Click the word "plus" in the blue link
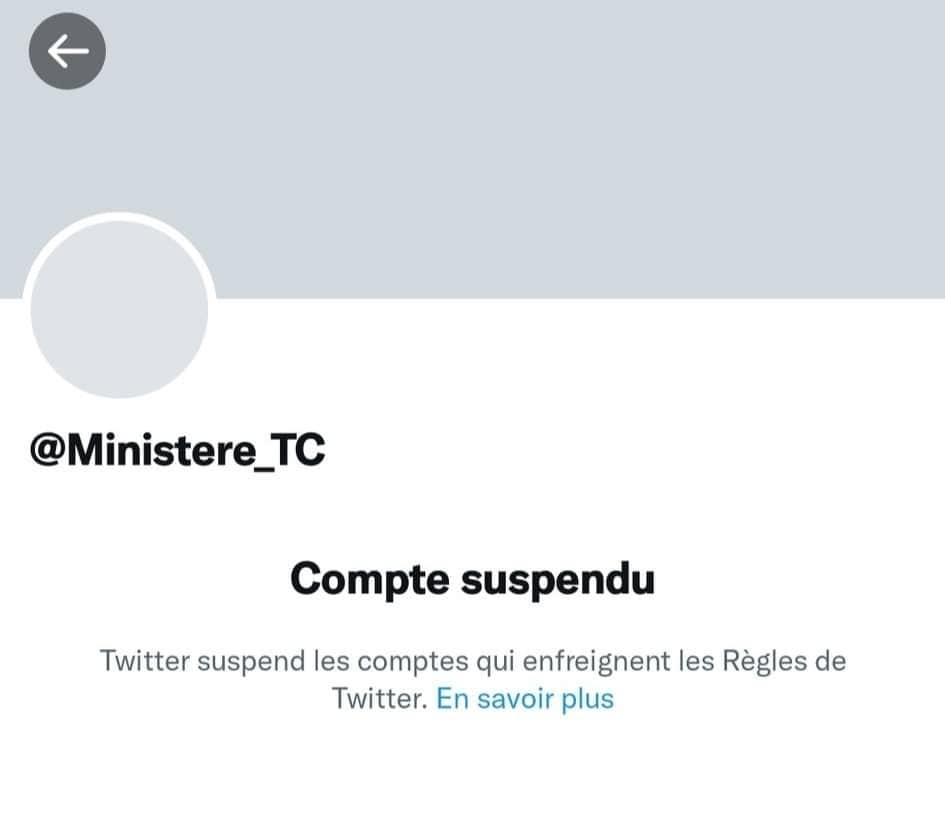945x825 pixels. [588, 700]
